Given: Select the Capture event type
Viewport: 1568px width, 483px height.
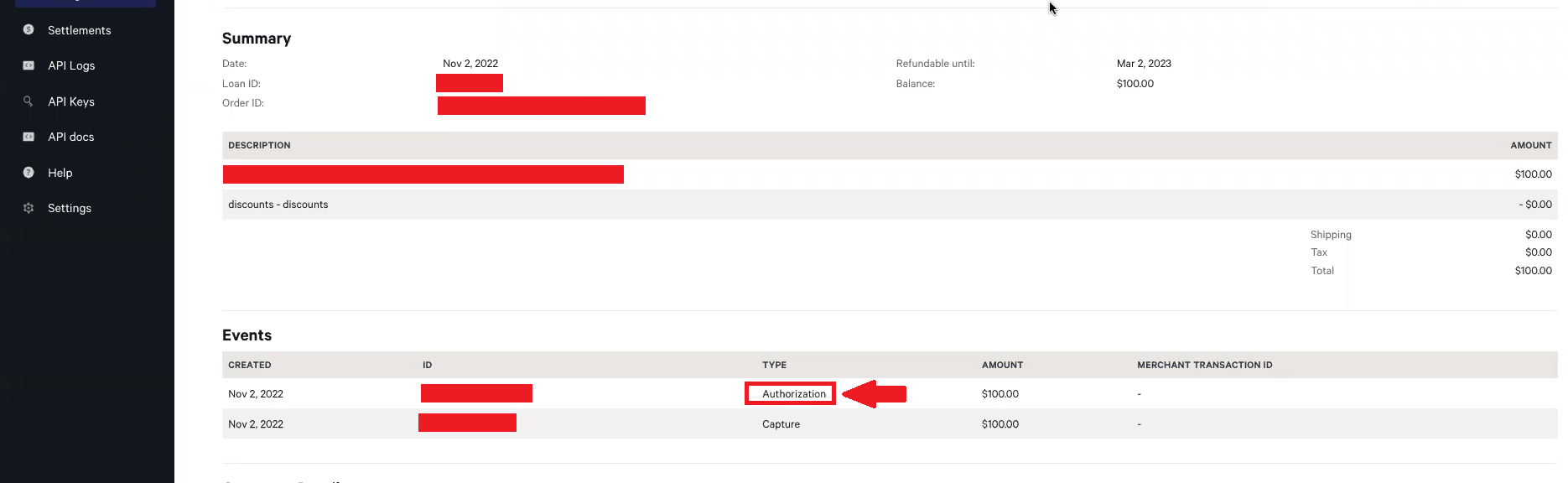Looking at the screenshot, I should tap(781, 424).
